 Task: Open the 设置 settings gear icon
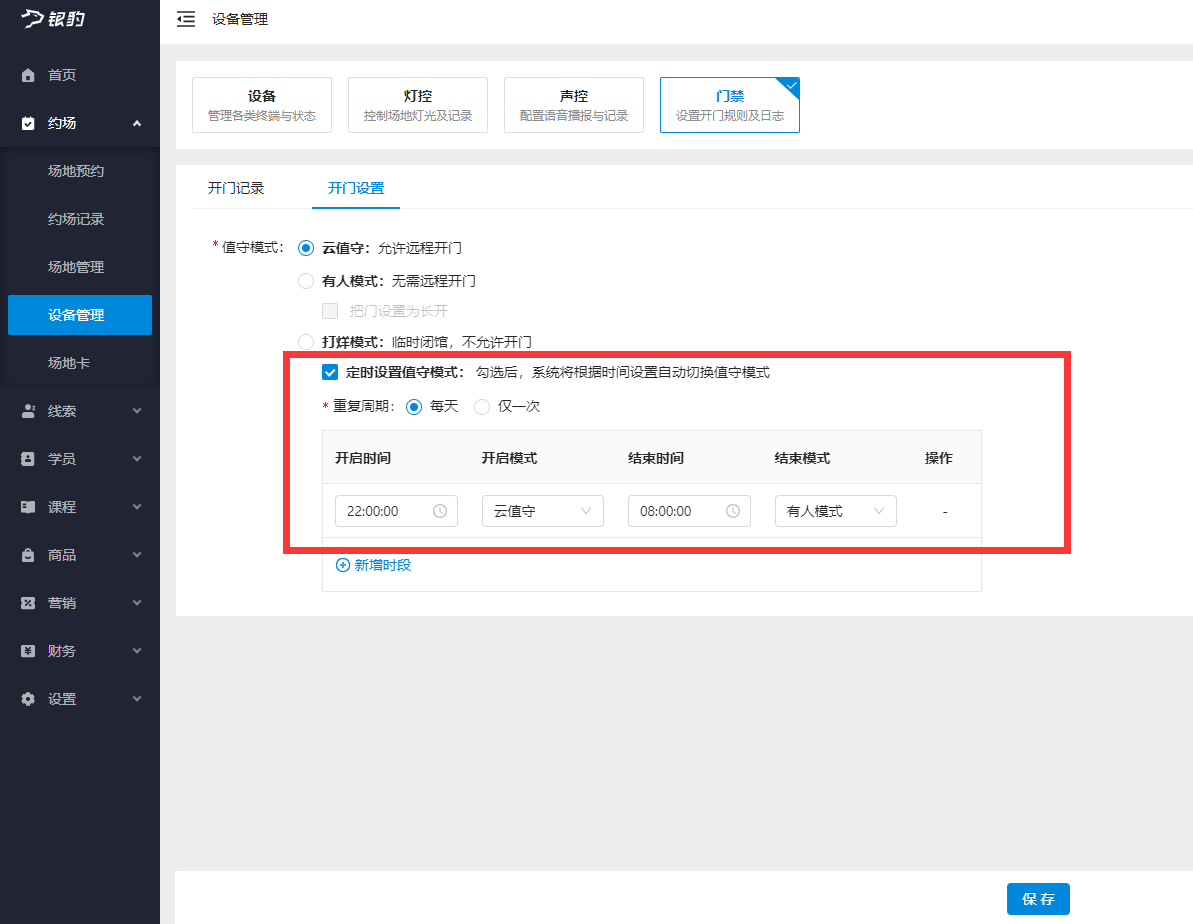(x=27, y=698)
